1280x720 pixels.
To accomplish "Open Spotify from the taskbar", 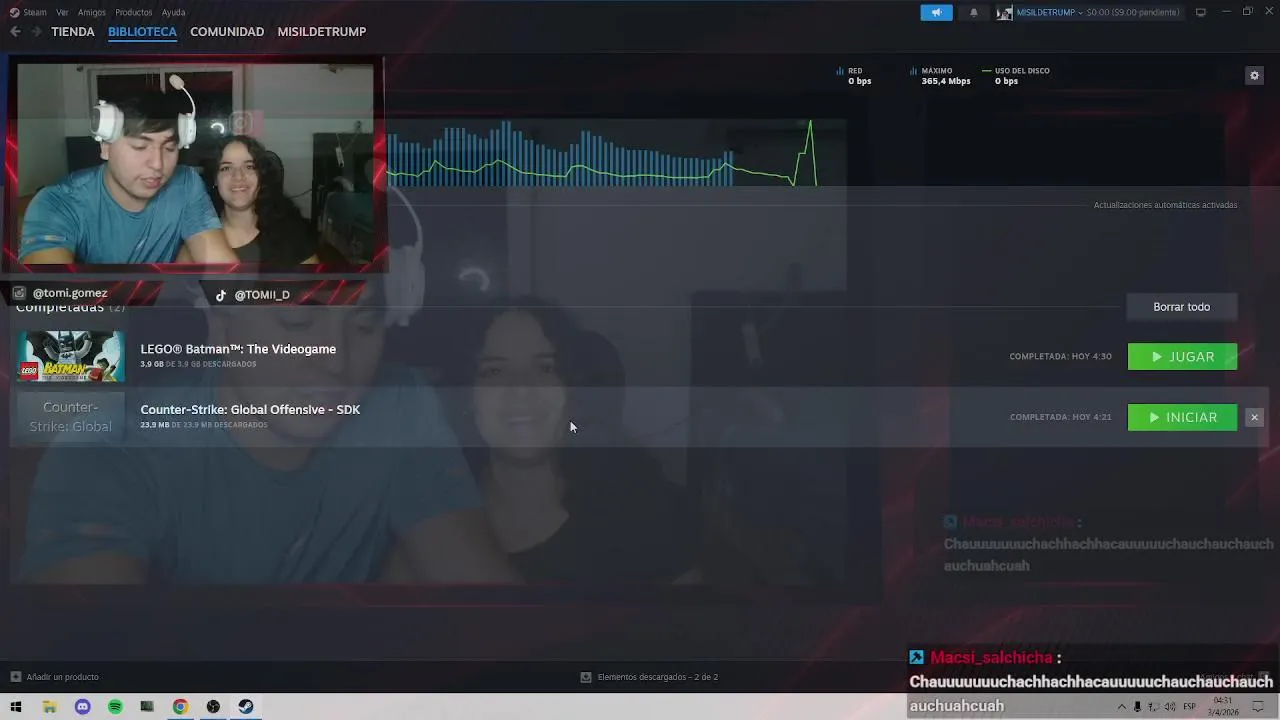I will coord(115,707).
